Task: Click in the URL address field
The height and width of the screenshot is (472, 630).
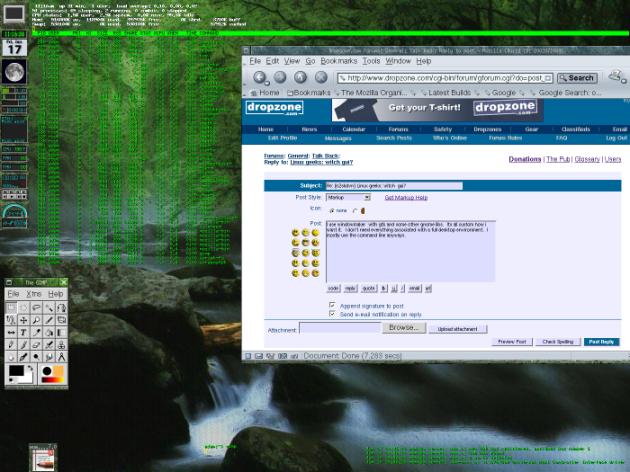Action: [x=445, y=78]
